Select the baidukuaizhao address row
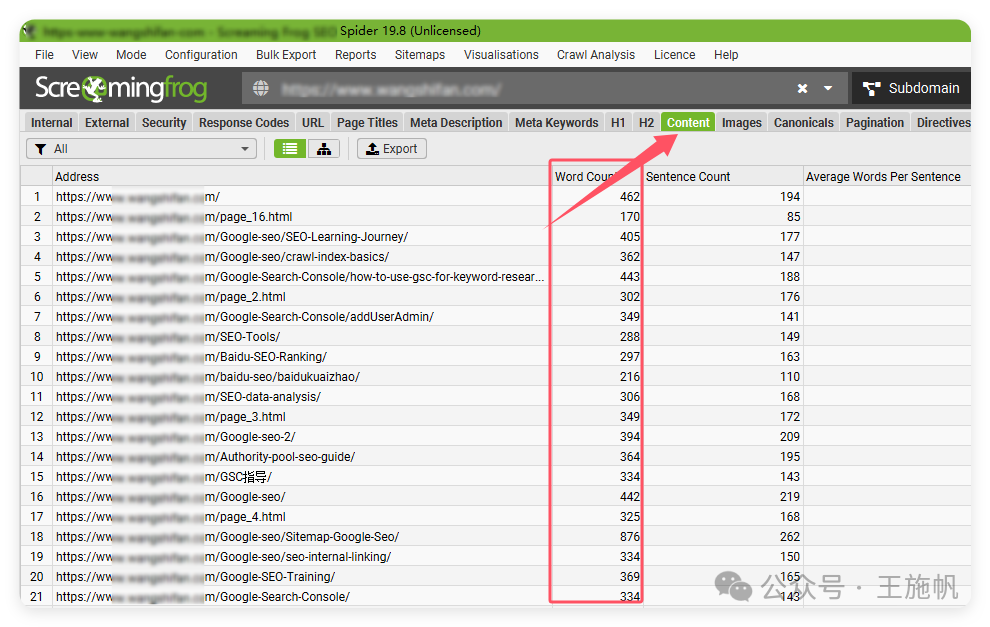The width and height of the screenshot is (990, 627). tap(301, 377)
